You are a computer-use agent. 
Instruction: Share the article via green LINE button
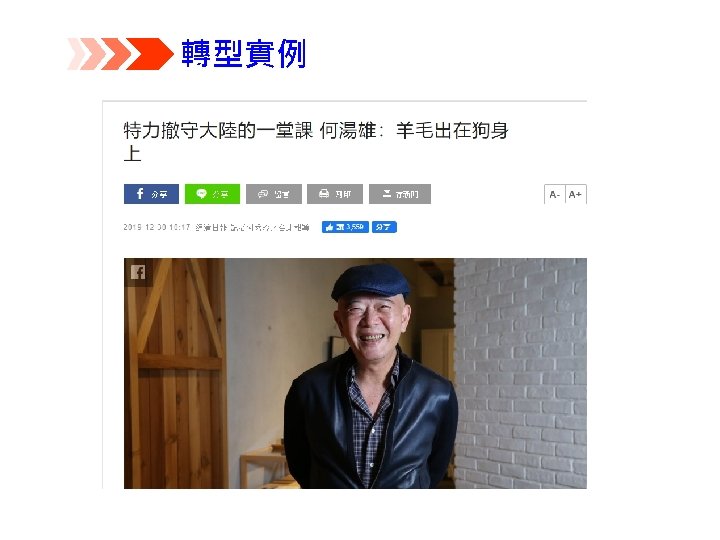point(212,194)
